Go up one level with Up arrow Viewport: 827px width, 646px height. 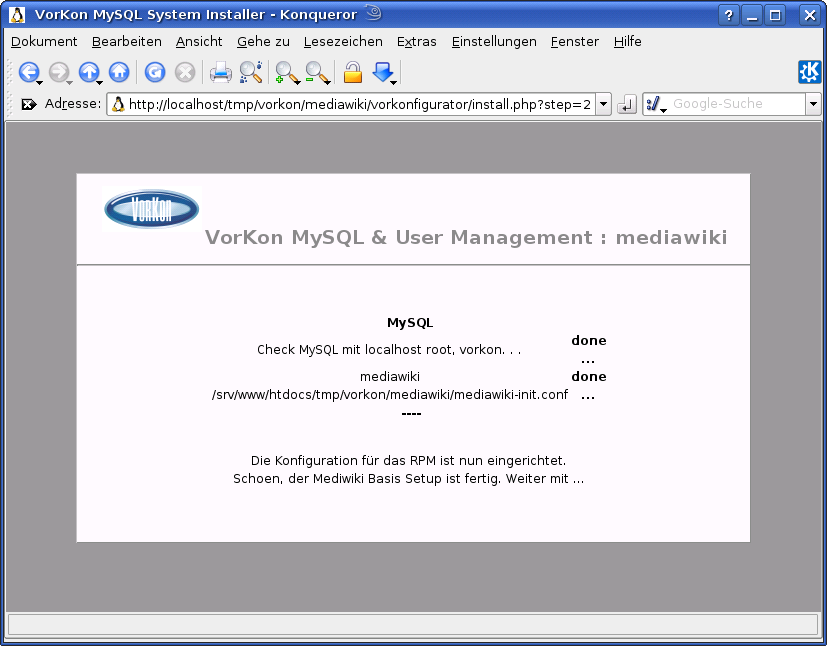point(89,72)
